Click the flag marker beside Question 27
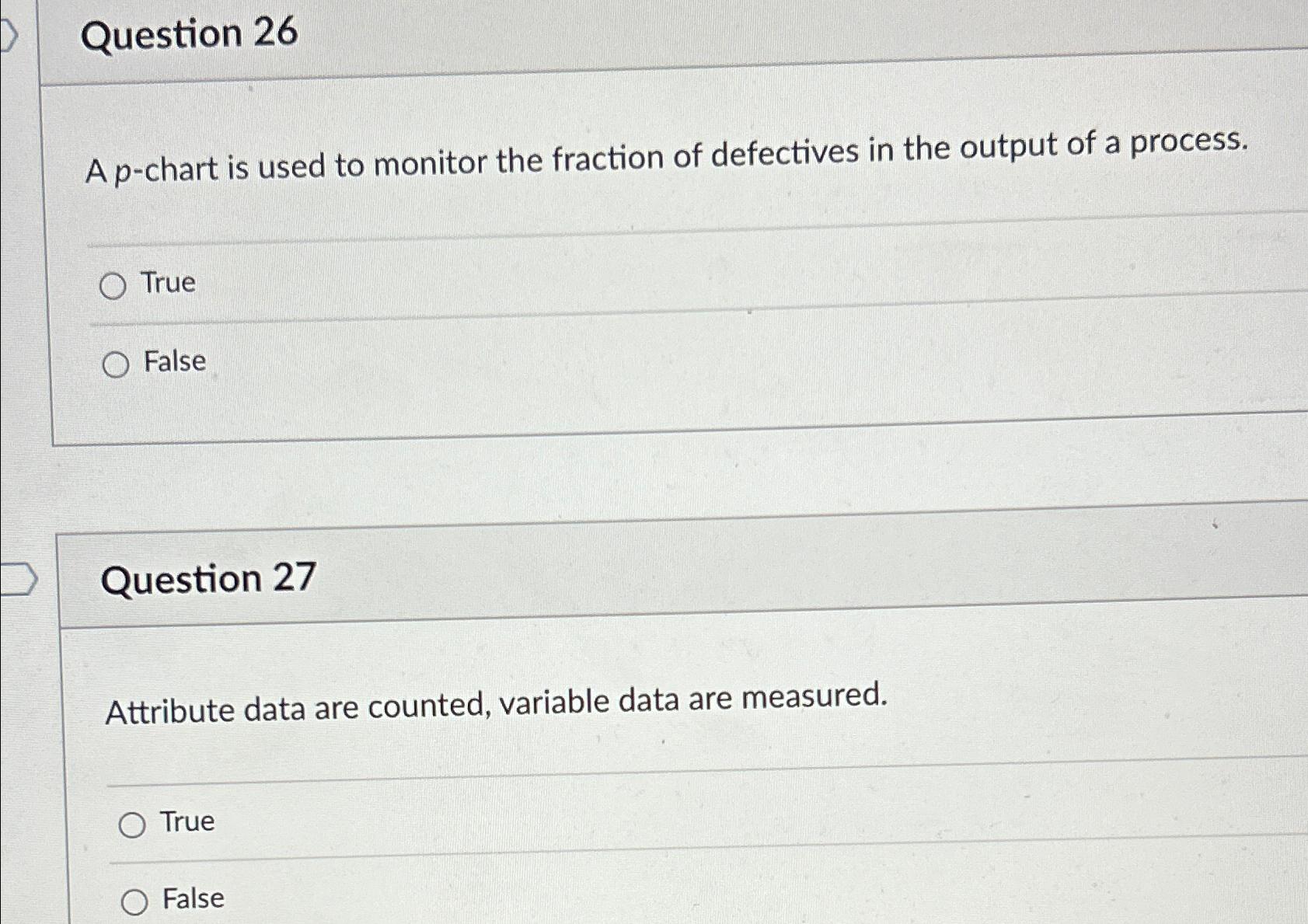The image size is (1308, 924). (x=19, y=580)
